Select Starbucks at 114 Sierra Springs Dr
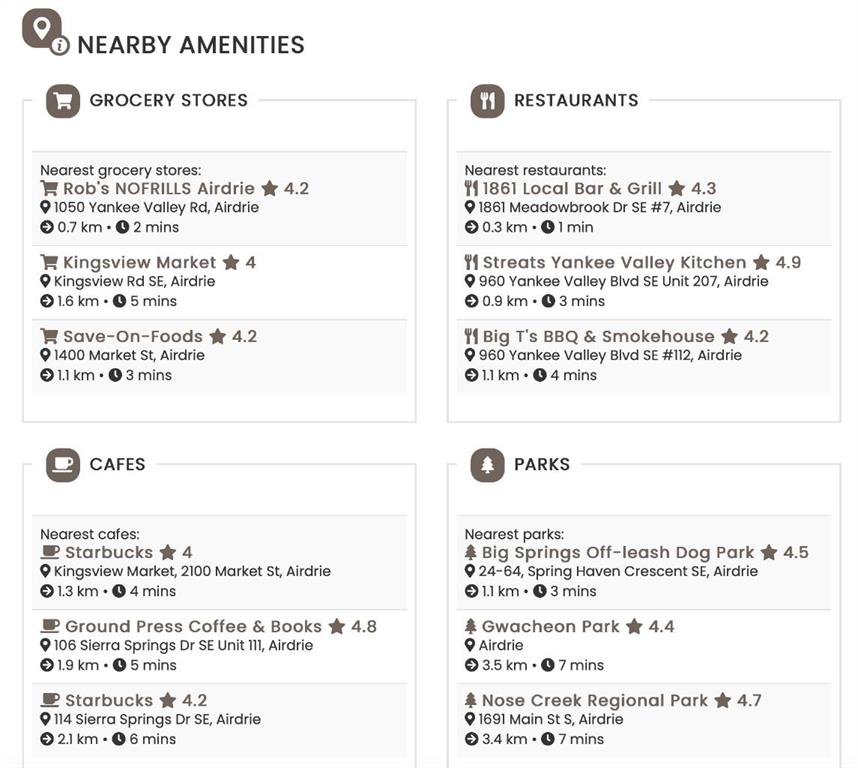This screenshot has height=768, width=858. 109,700
